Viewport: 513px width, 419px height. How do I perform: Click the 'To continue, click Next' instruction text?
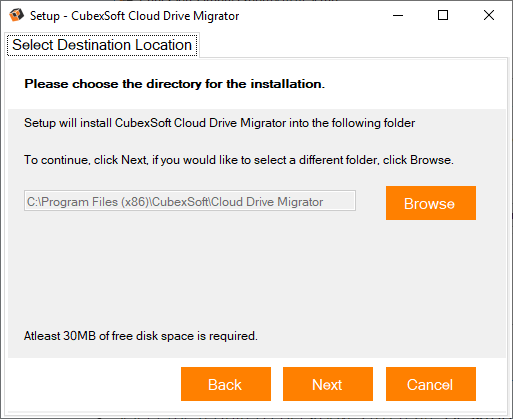coord(239,160)
